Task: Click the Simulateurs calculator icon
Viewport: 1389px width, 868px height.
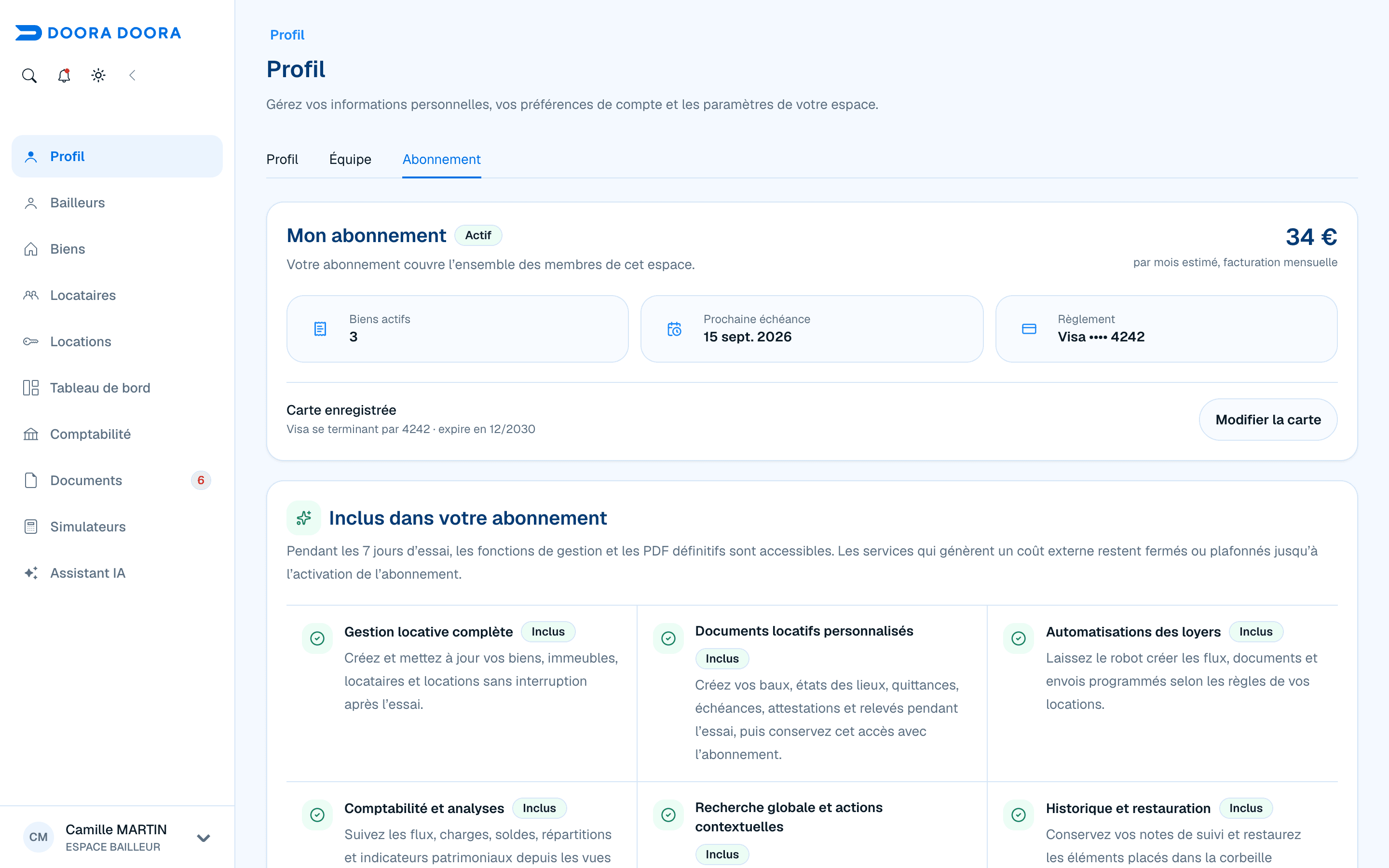Action: tap(31, 527)
